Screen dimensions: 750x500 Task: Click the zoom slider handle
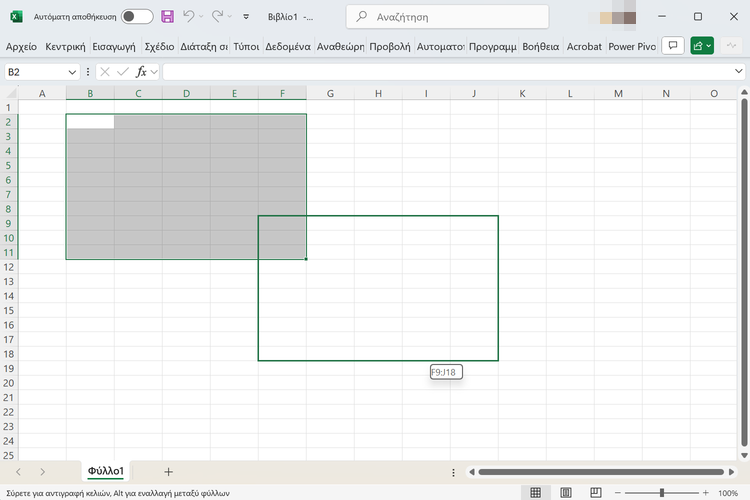coord(662,493)
